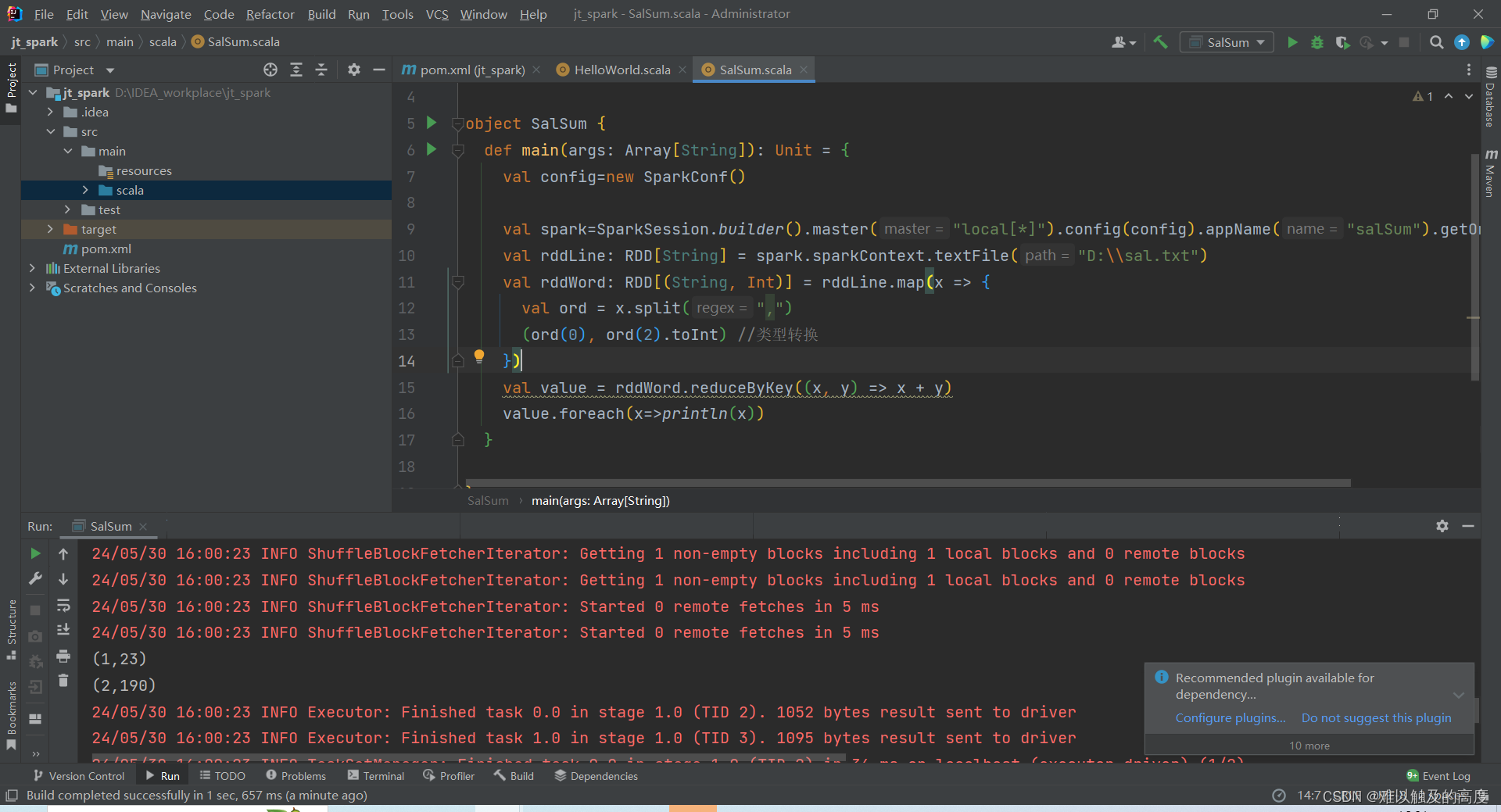
Task: Expand test folder in tree
Action: coord(68,209)
